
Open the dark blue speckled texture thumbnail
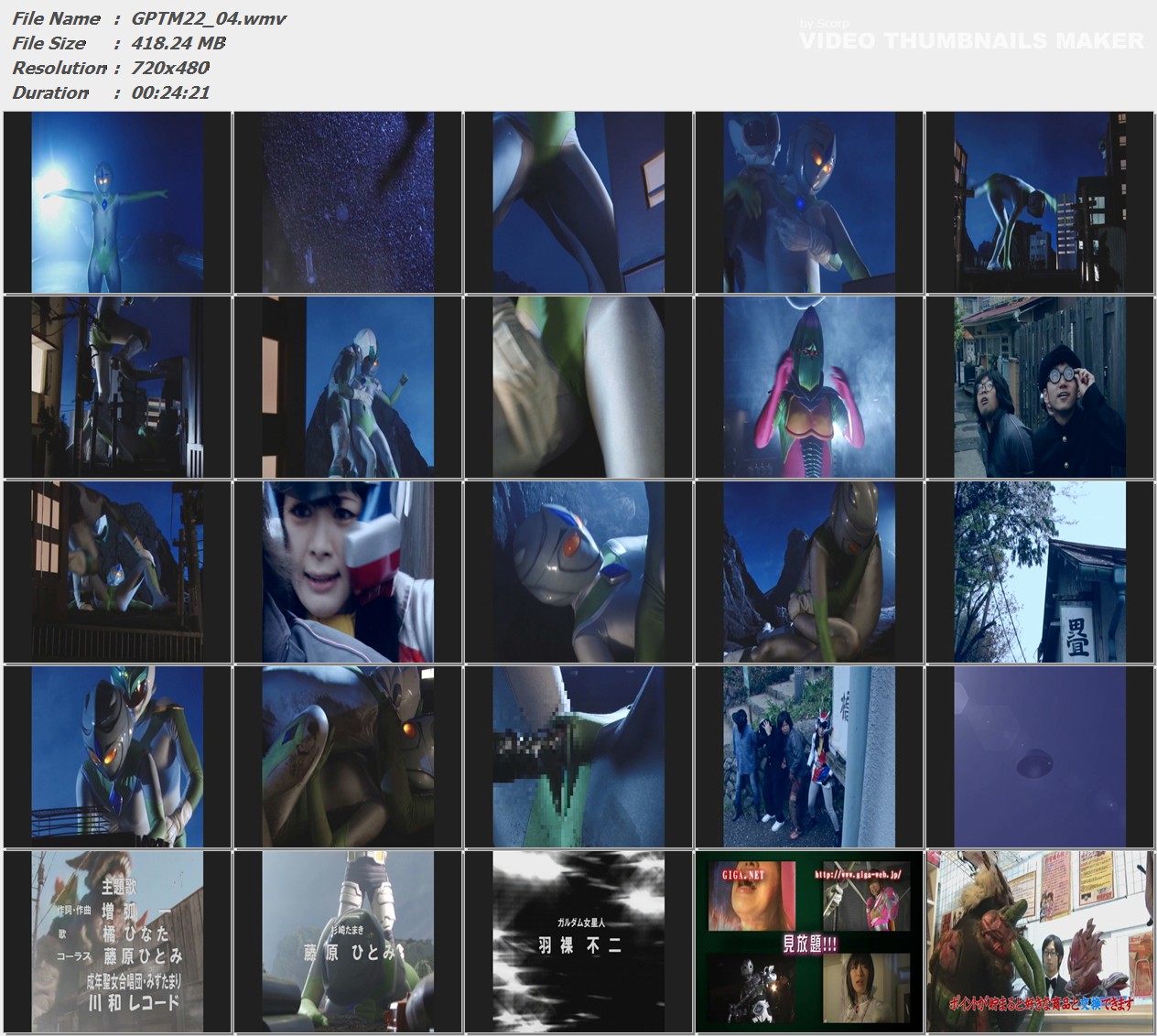point(348,202)
